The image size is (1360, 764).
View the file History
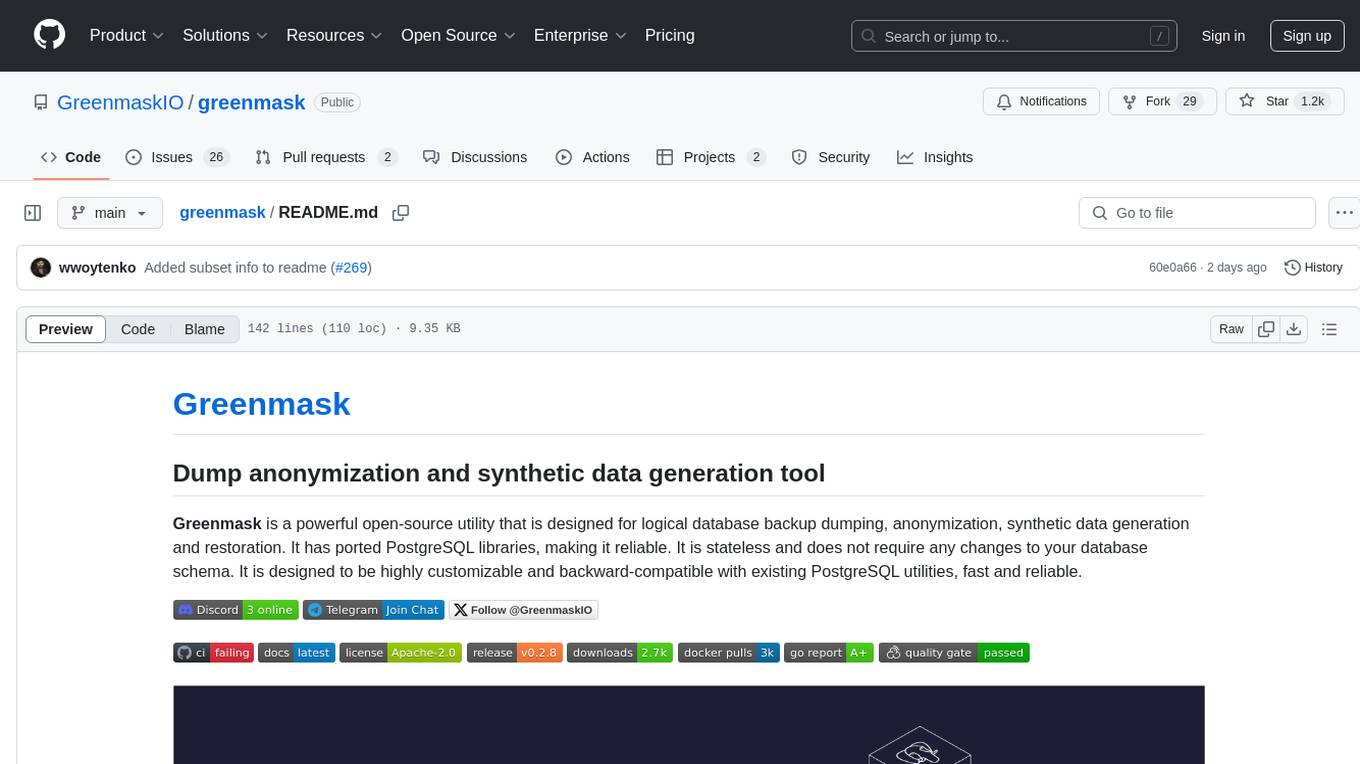point(1313,268)
